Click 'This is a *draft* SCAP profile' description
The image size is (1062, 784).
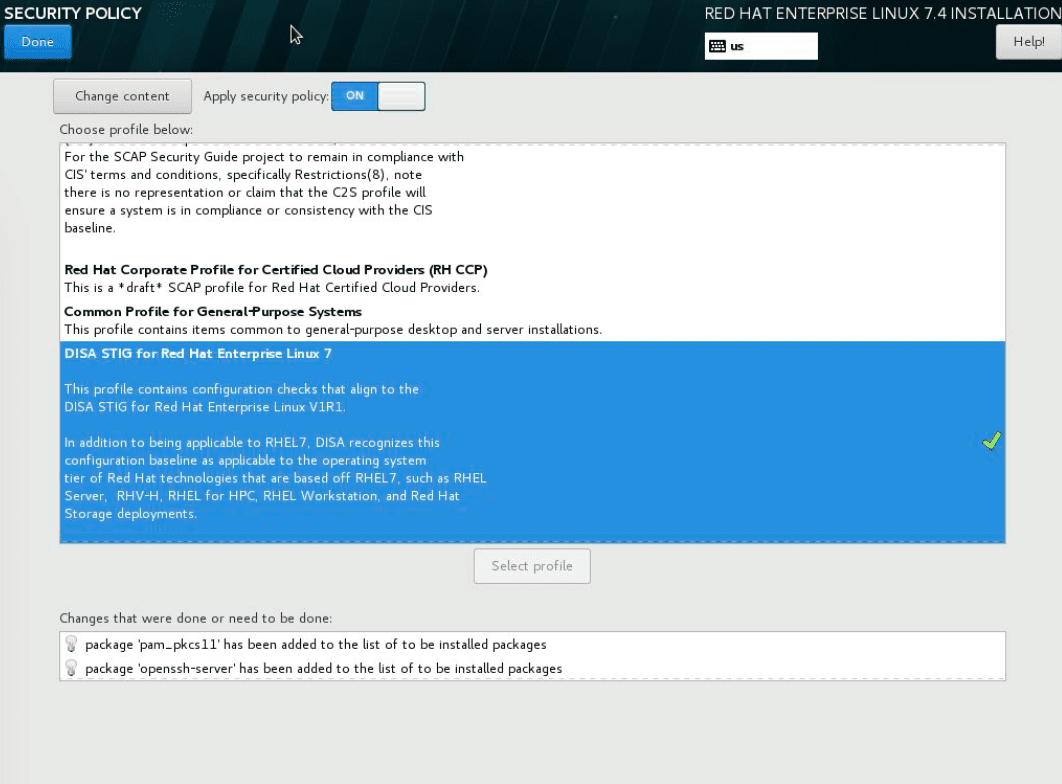(x=272, y=288)
